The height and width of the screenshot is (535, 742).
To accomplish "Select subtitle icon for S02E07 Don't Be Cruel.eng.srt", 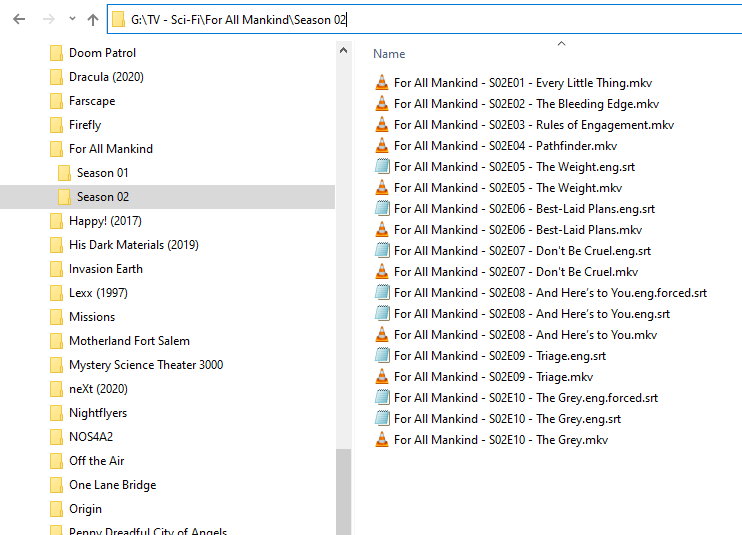I will click(x=382, y=251).
